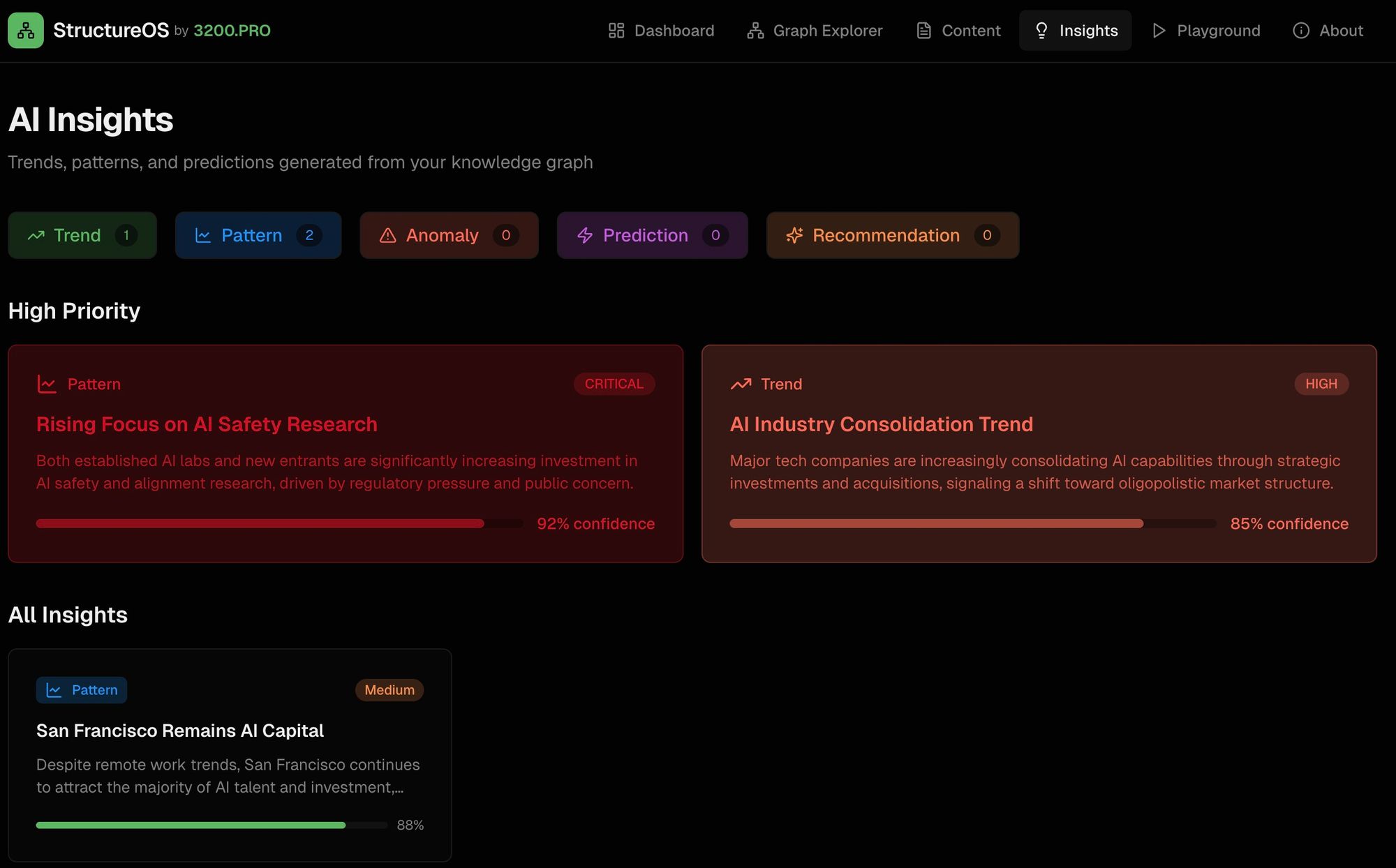Toggle the Pattern filter chip
The width and height of the screenshot is (1396, 868).
click(258, 236)
